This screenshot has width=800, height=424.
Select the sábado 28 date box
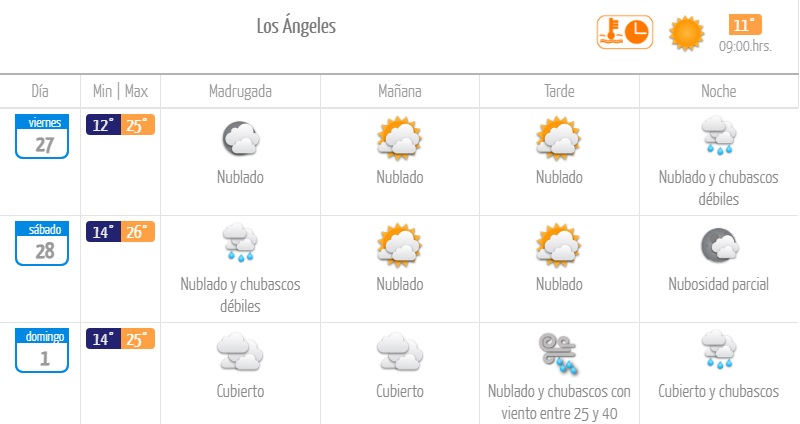tap(41, 243)
